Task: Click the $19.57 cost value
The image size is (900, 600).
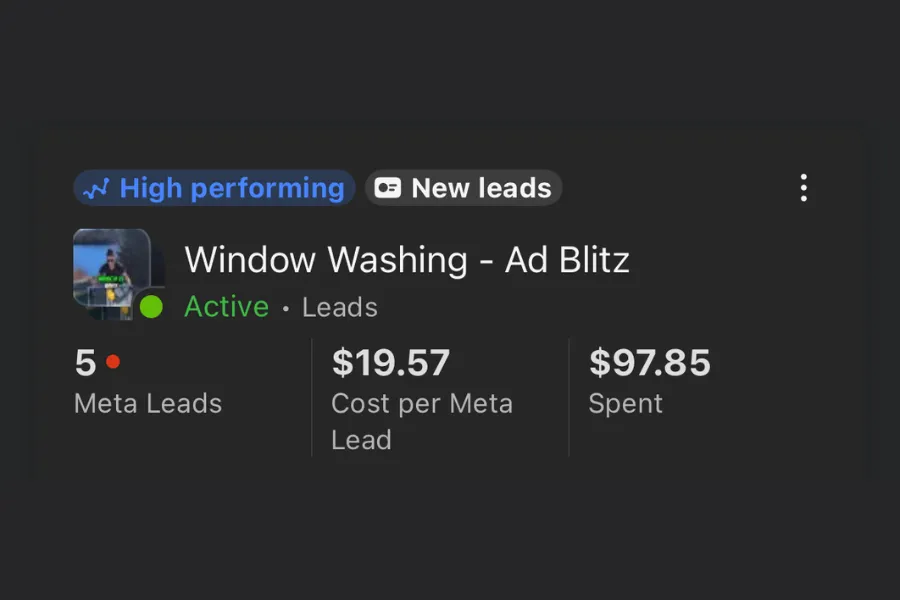Action: [391, 363]
